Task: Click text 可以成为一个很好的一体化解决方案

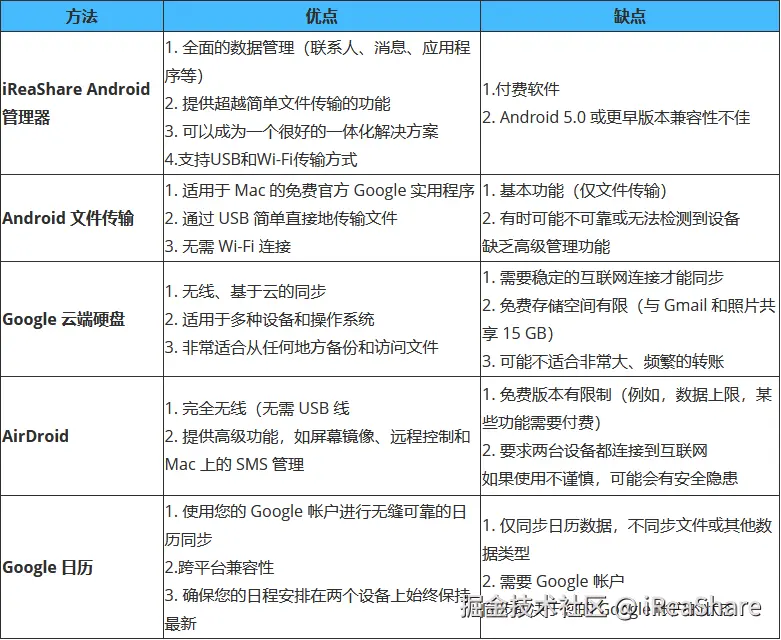Action: (x=310, y=131)
